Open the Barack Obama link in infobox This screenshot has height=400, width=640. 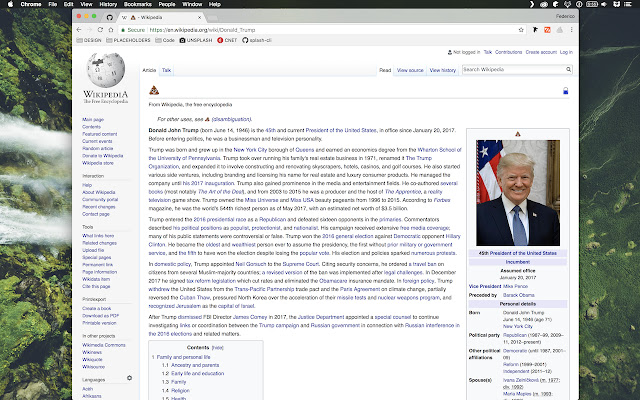coord(518,295)
